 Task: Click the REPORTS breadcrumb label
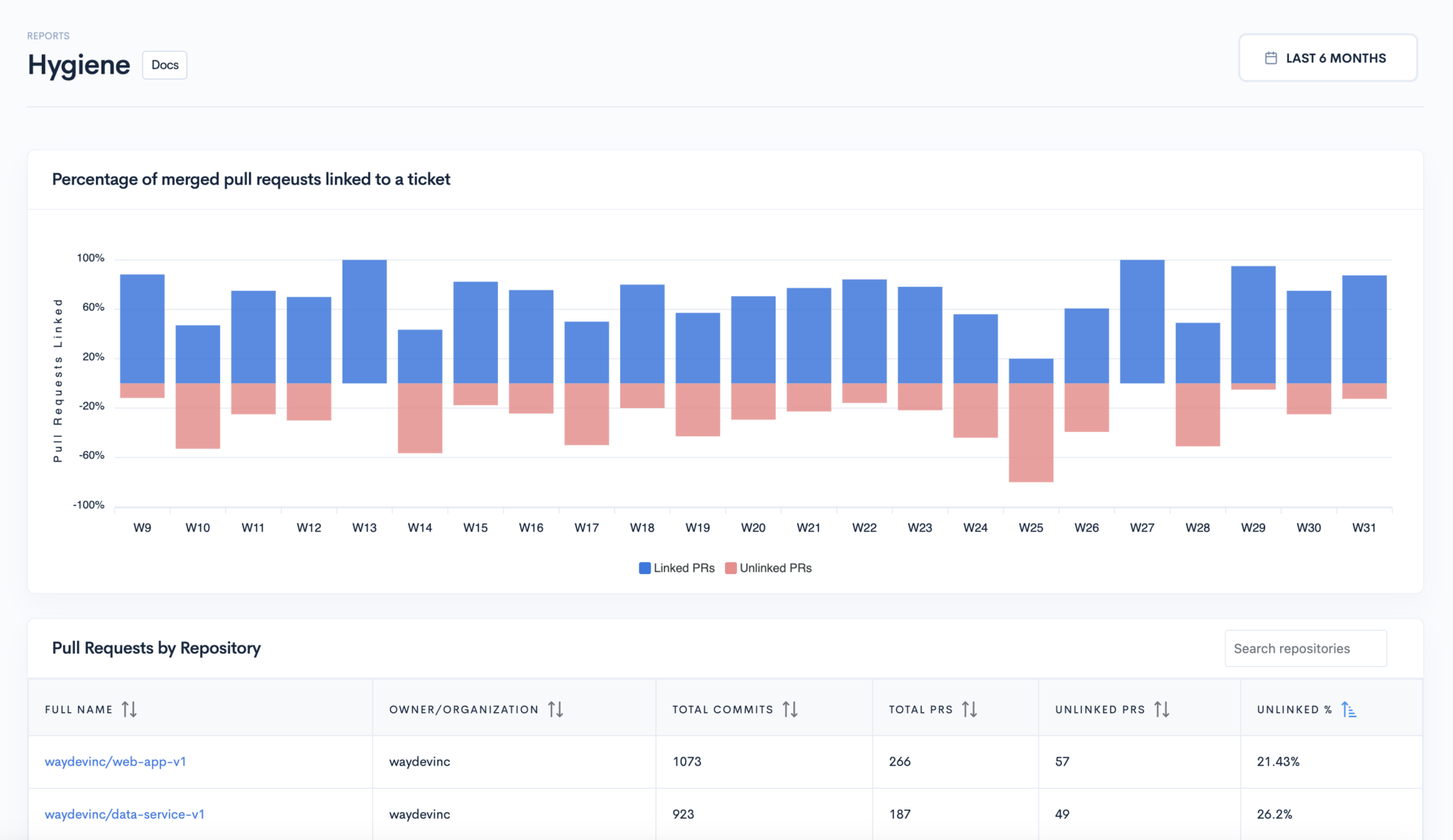(48, 35)
